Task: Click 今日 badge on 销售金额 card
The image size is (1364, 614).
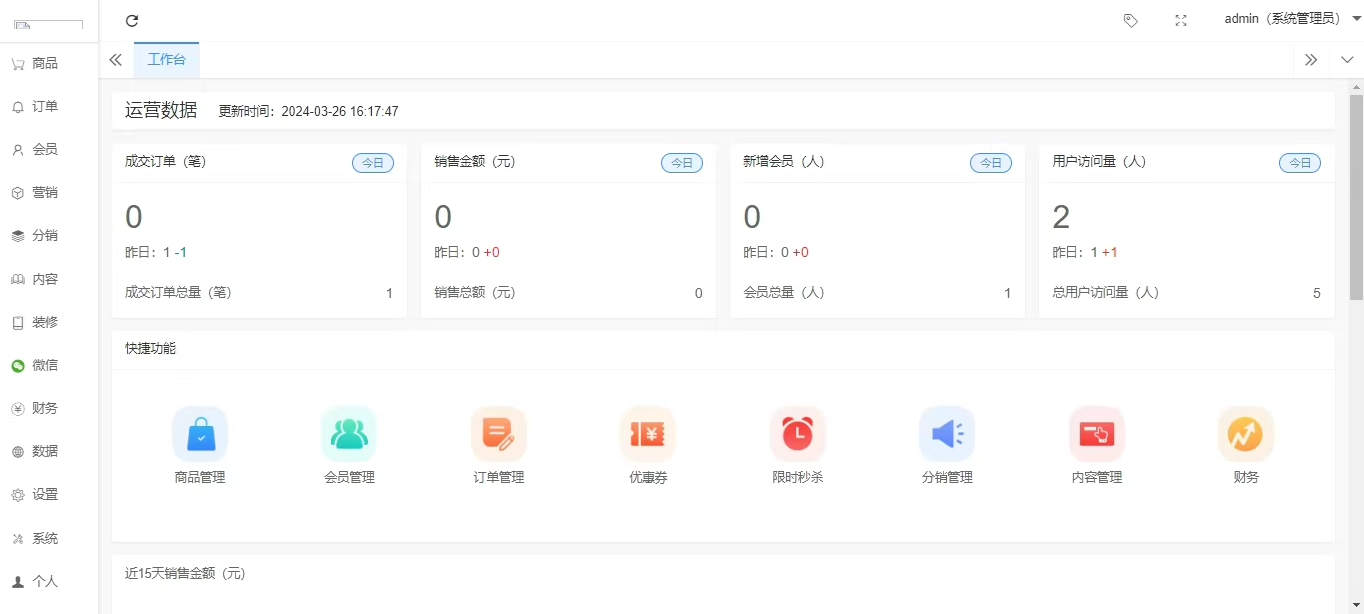Action: pyautogui.click(x=682, y=162)
